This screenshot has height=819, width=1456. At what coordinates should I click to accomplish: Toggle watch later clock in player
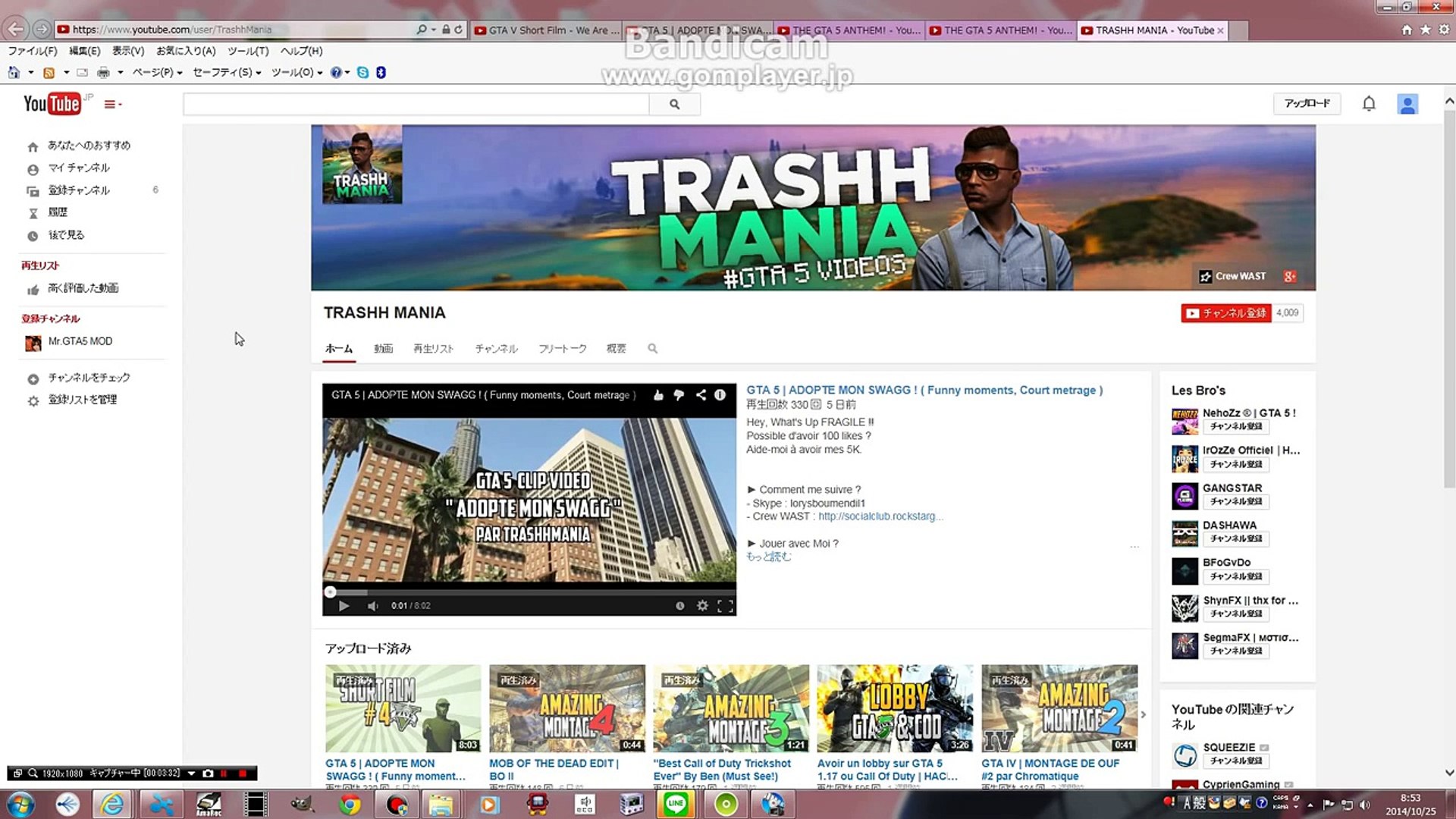click(x=680, y=606)
